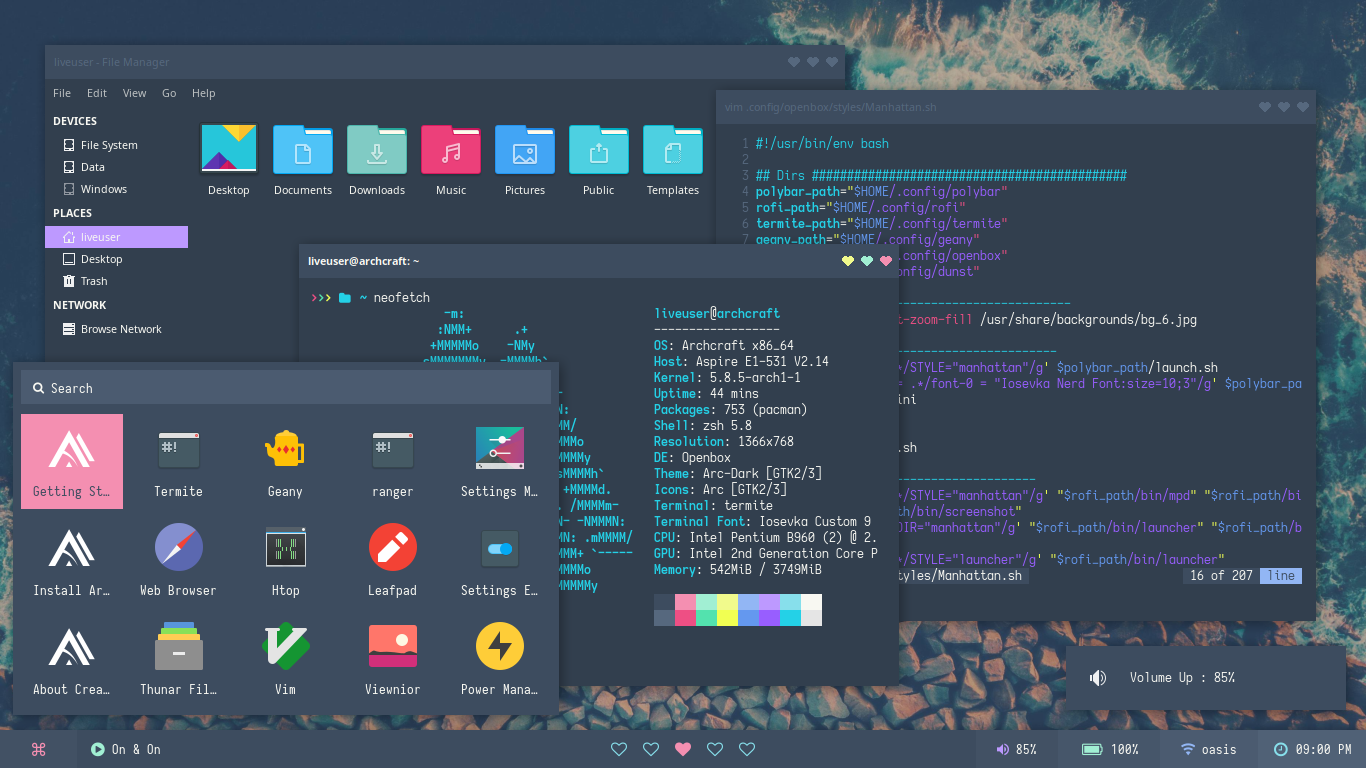Screen dimensions: 1366x768
Task: Open the Templates folder icon
Action: pyautogui.click(x=673, y=160)
